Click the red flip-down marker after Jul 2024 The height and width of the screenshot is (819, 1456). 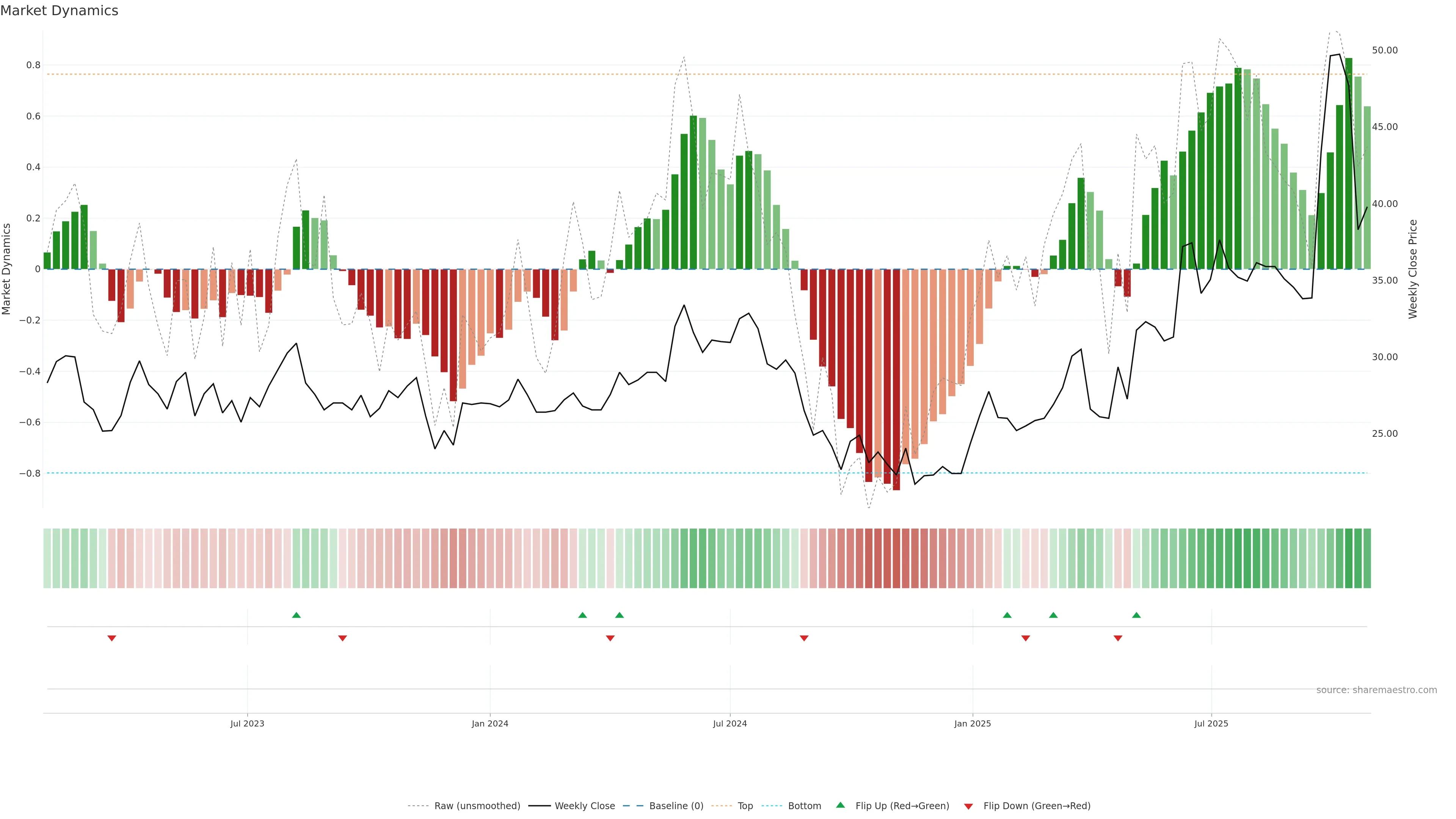click(x=804, y=638)
